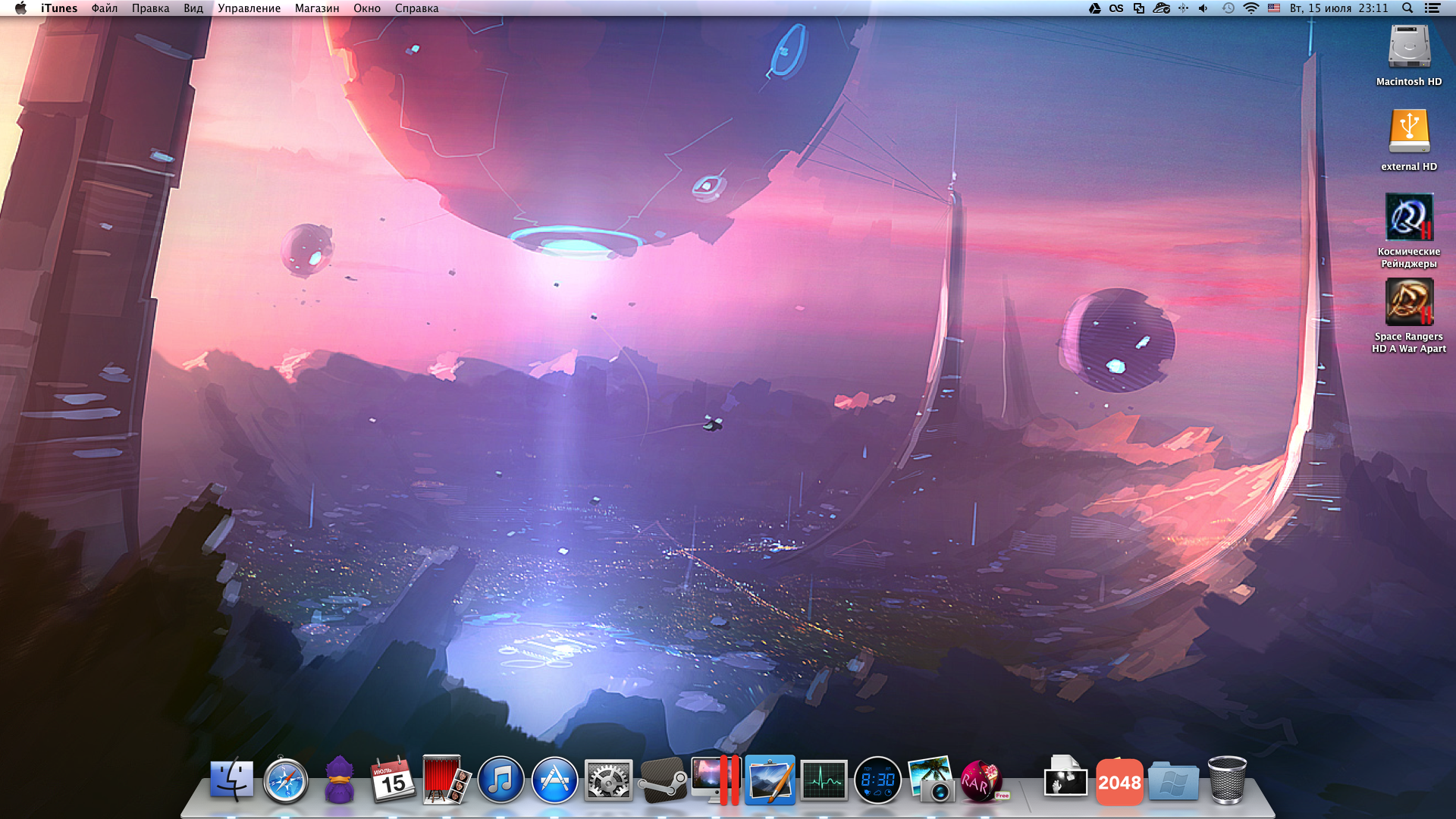The width and height of the screenshot is (1456, 819).
Task: Launch Photo Booth from the Dock
Action: (x=446, y=780)
